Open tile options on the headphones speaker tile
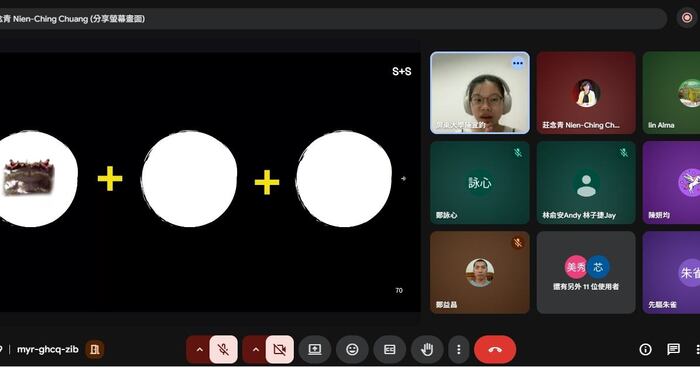Image resolution: width=700 pixels, height=367 pixels. [517, 63]
